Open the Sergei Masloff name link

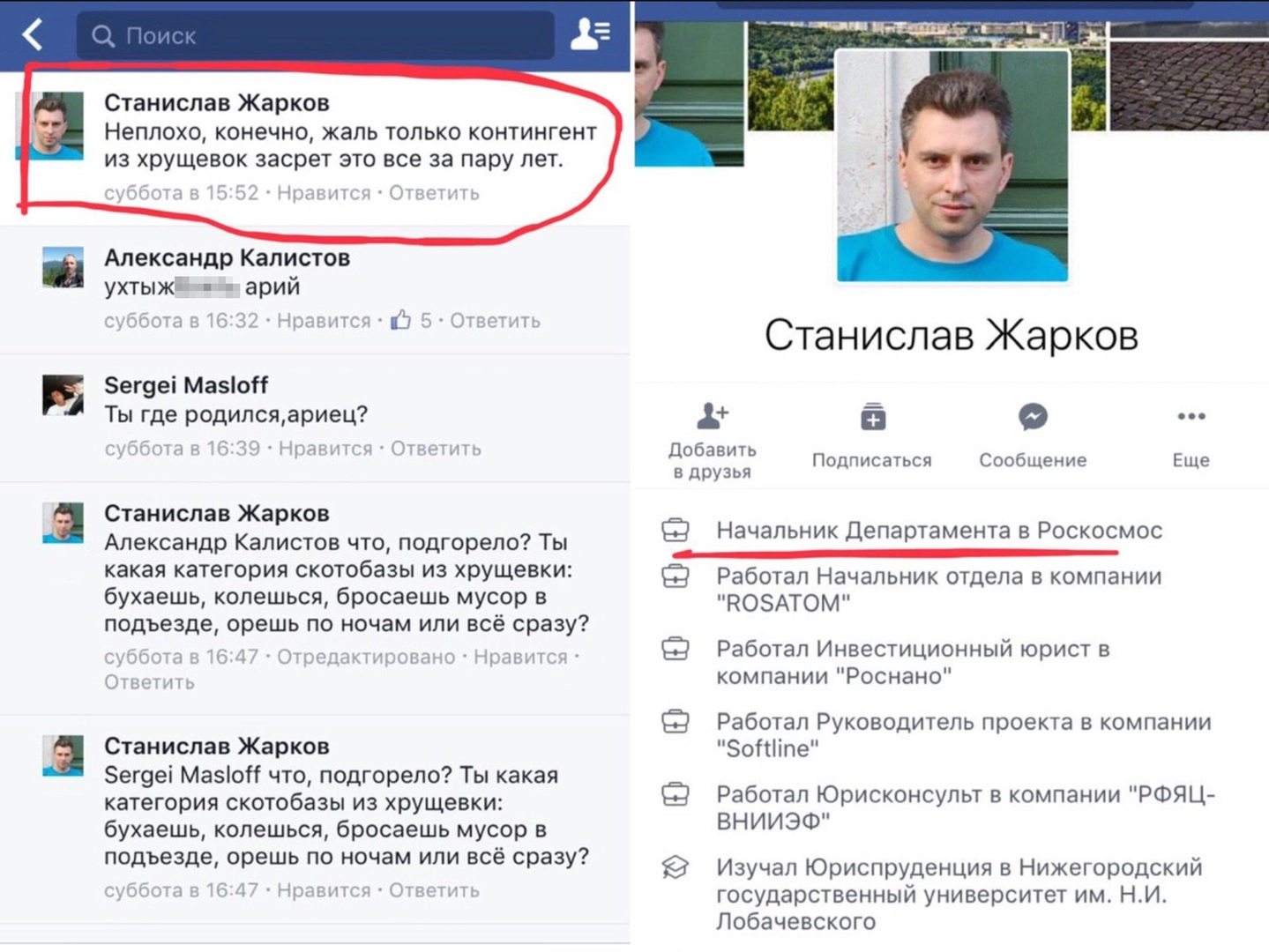point(186,385)
